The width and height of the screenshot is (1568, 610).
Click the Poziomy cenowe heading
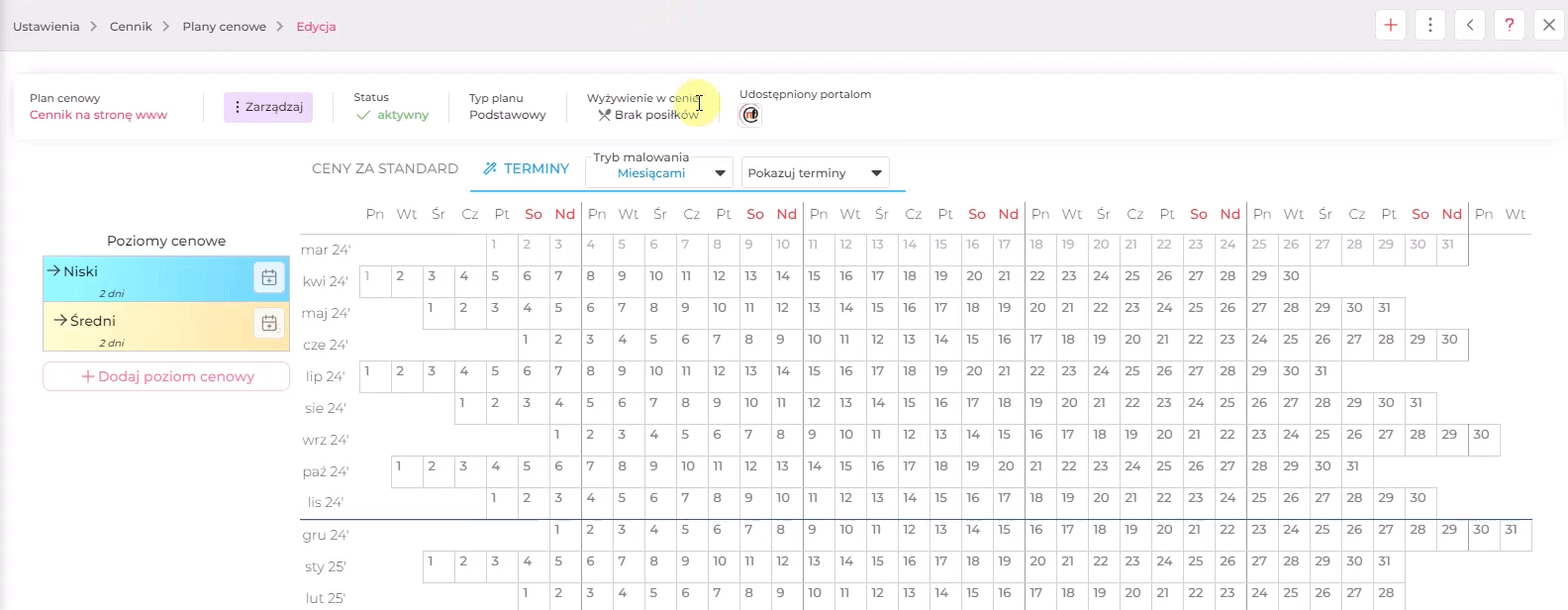point(166,241)
